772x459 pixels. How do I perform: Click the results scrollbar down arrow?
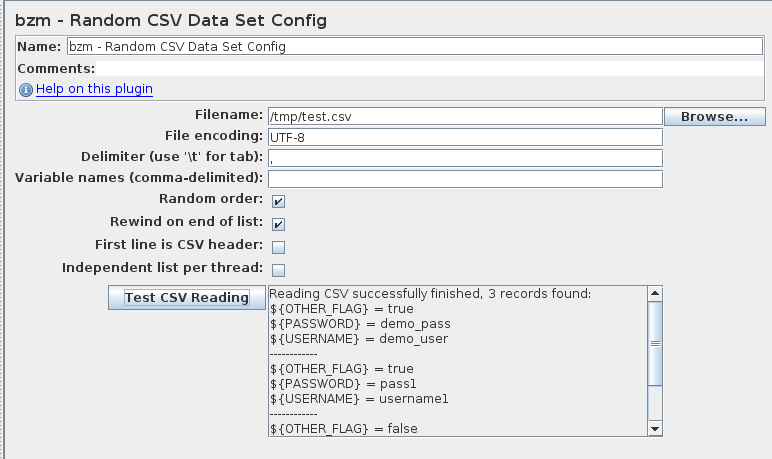click(655, 428)
